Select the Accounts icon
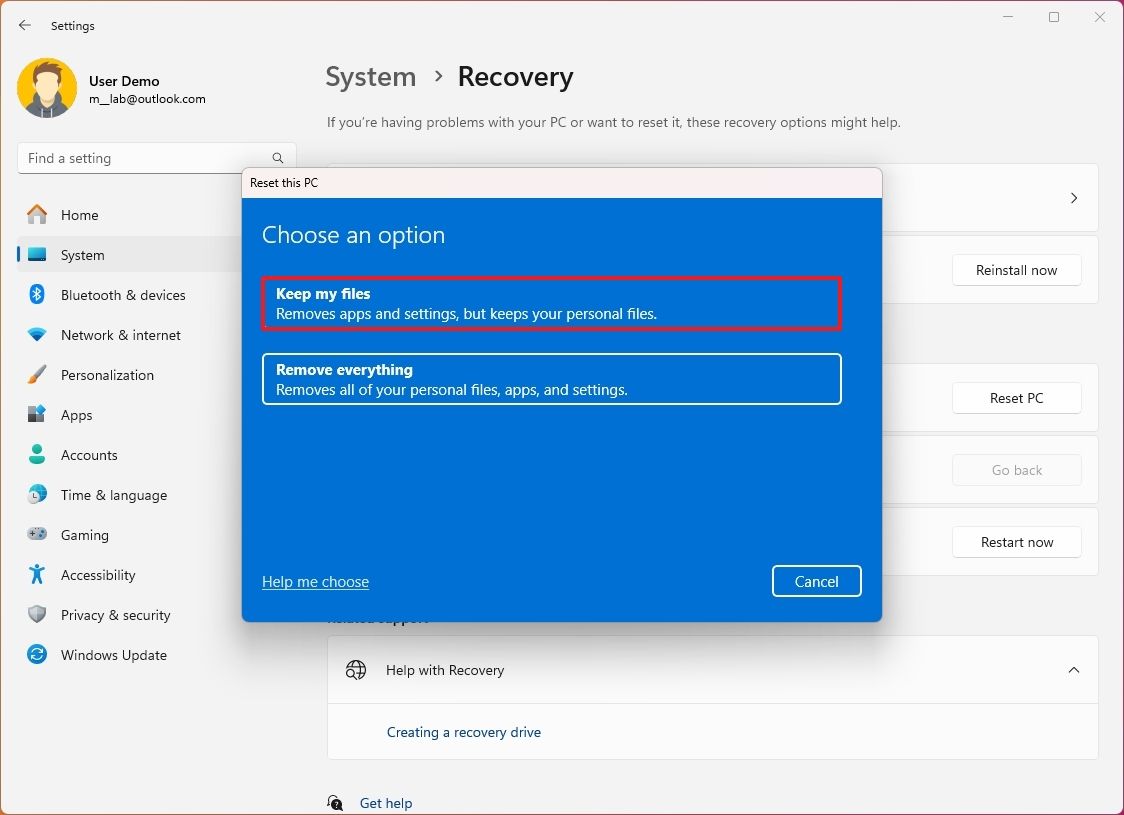Screen dimensions: 1124x815 pos(38,455)
